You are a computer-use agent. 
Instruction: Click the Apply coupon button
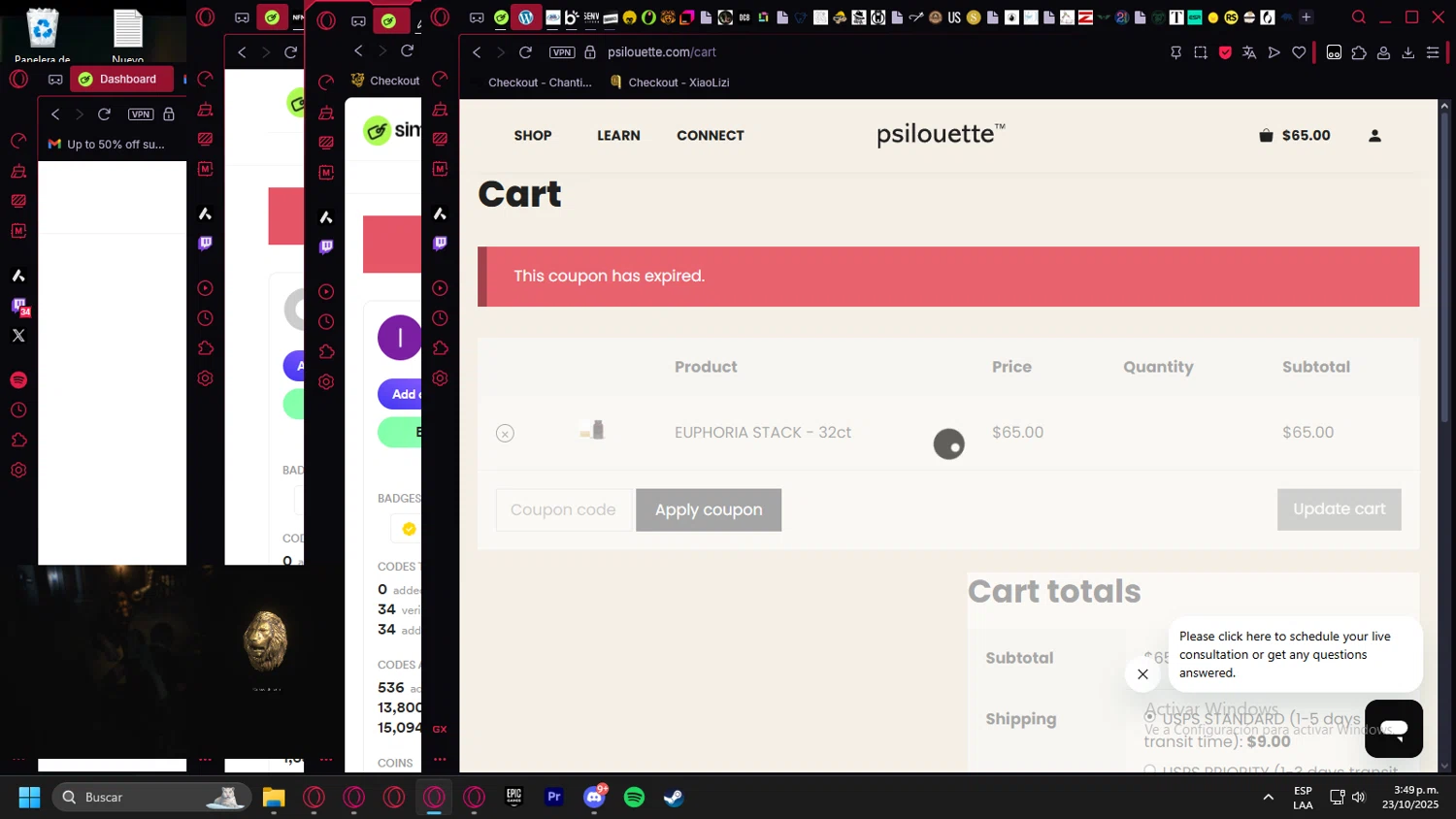709,509
